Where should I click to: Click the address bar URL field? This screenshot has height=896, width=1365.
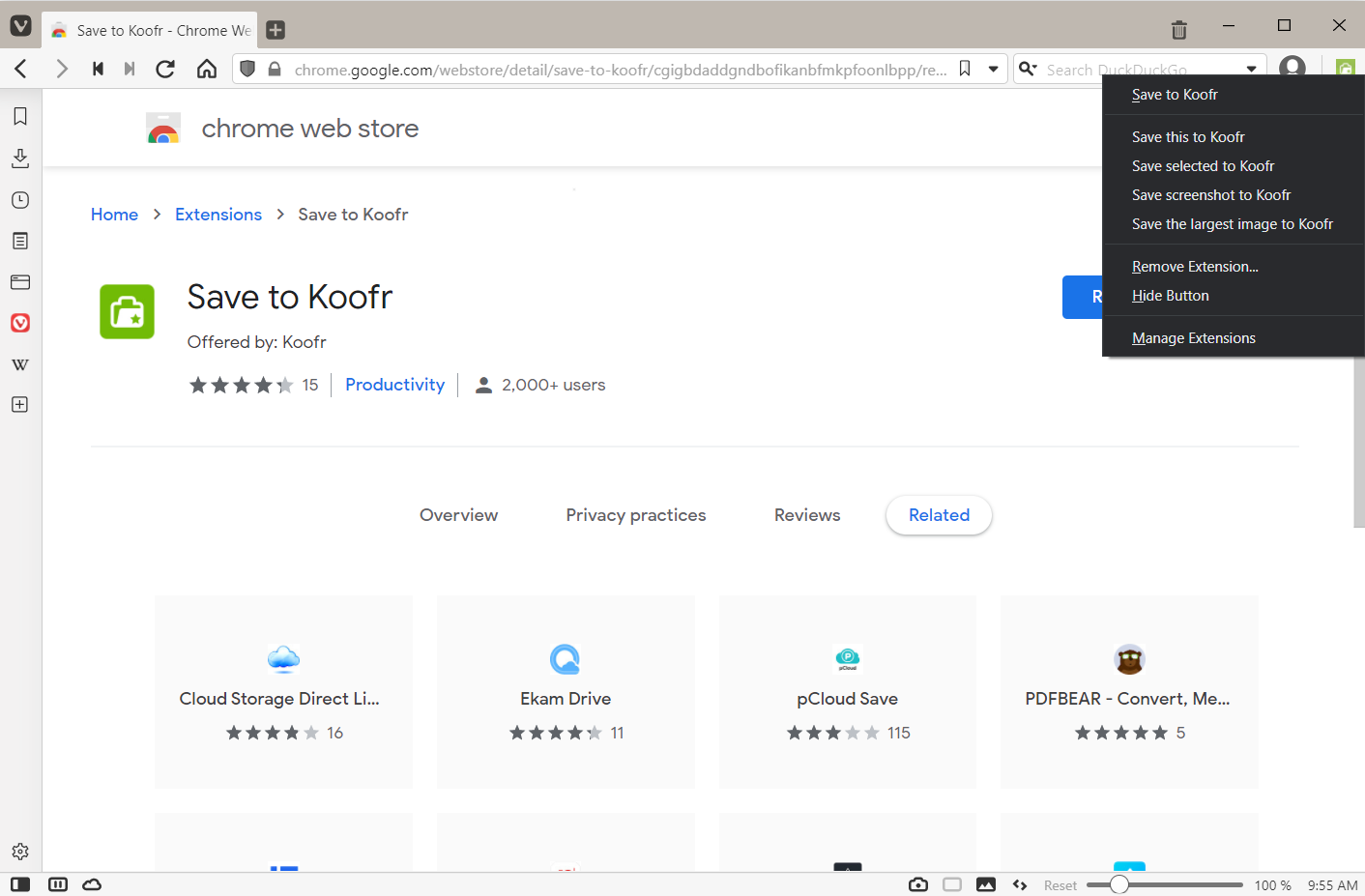619,70
